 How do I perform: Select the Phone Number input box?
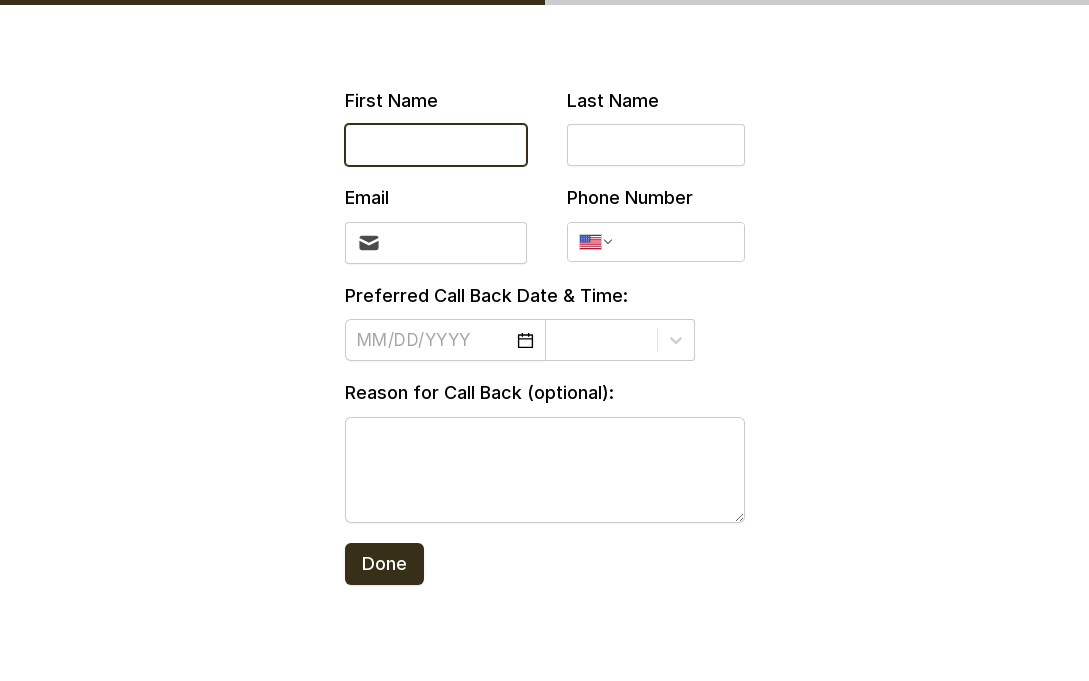click(x=678, y=242)
